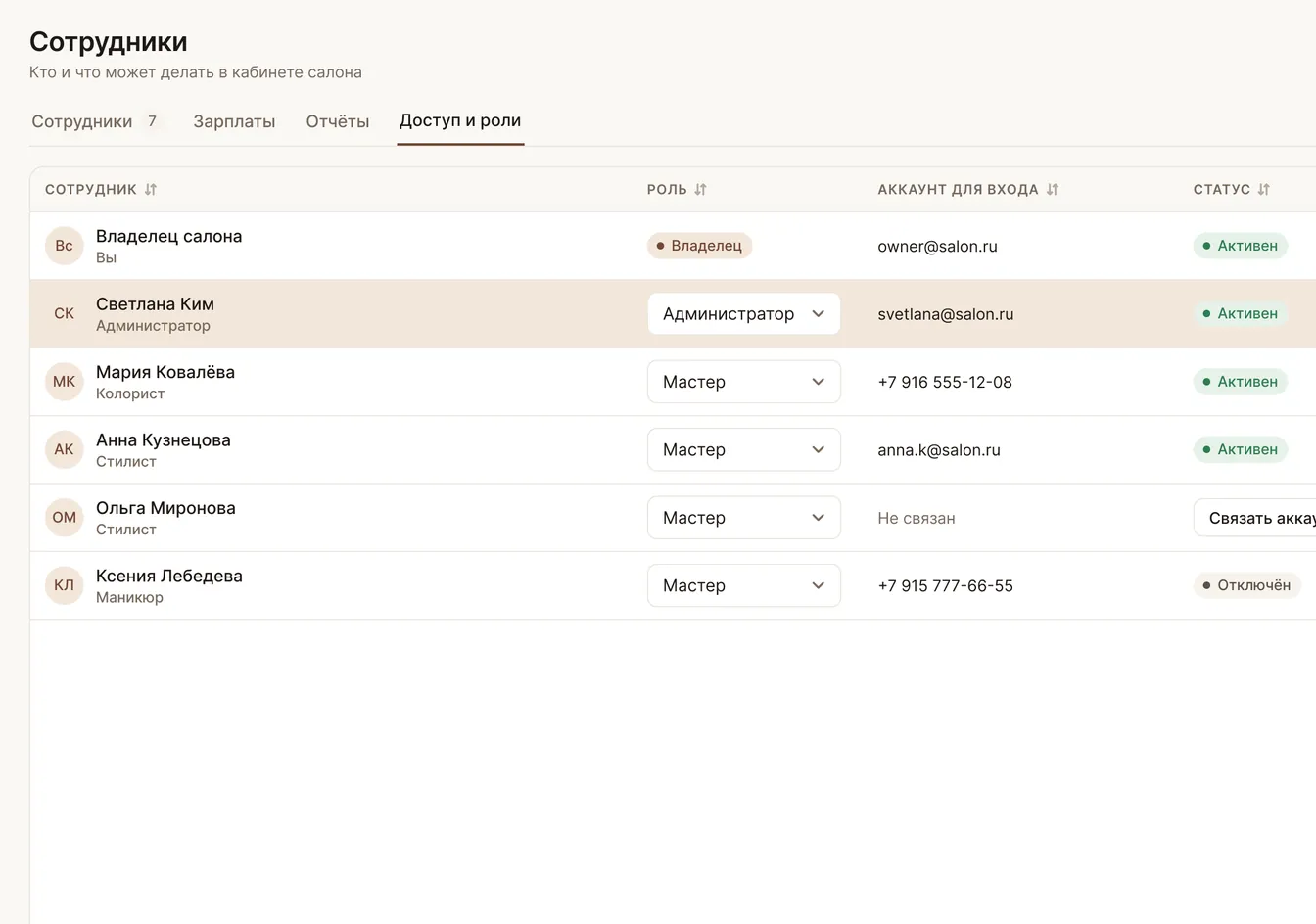Expand role selector for Анна Кузнецова
This screenshot has height=924, width=1316.
pos(744,449)
